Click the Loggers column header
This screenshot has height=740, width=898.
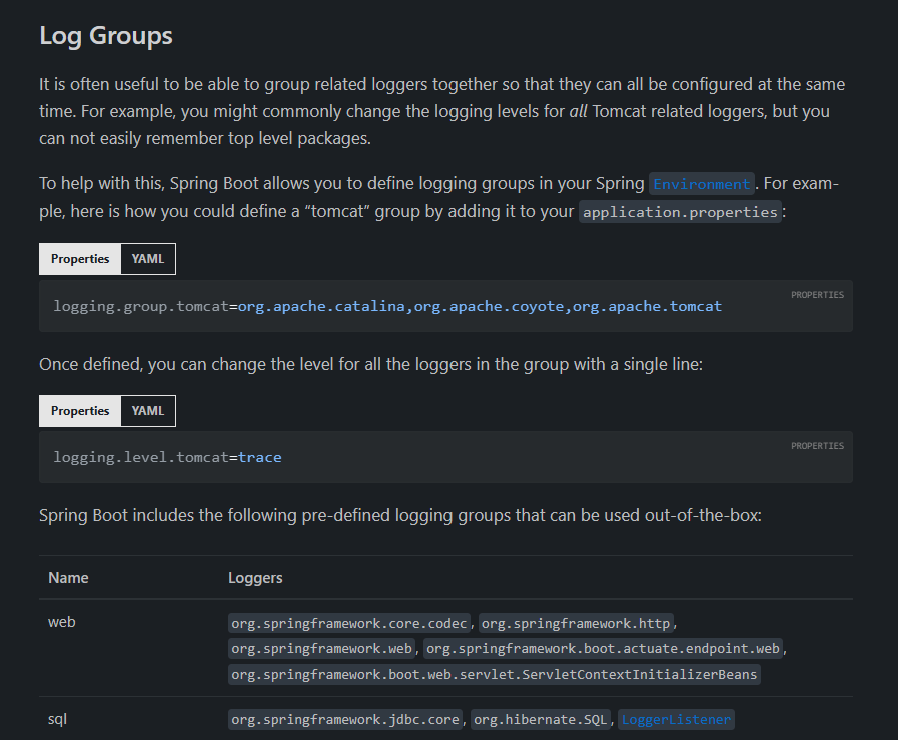coord(255,577)
